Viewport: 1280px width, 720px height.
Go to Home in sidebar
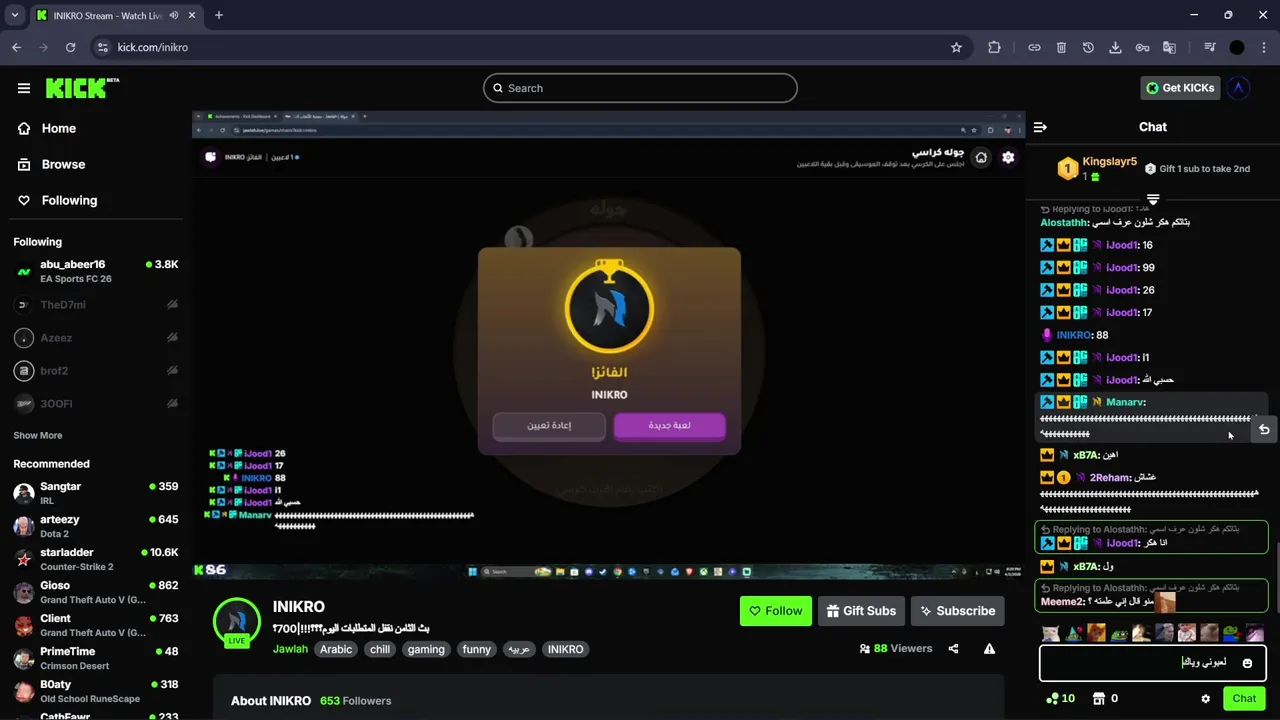point(48,128)
